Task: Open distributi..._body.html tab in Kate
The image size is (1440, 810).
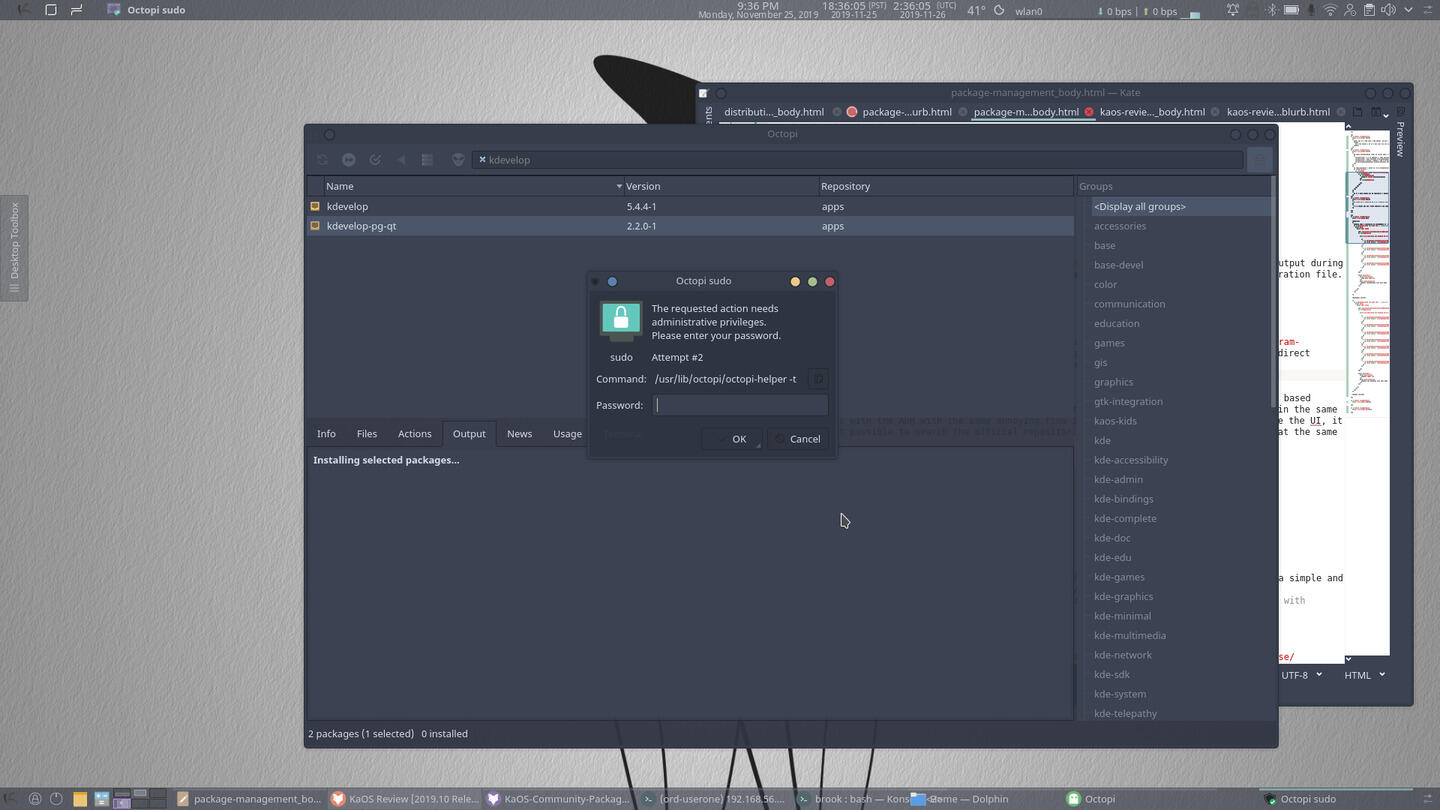Action: pyautogui.click(x=774, y=112)
